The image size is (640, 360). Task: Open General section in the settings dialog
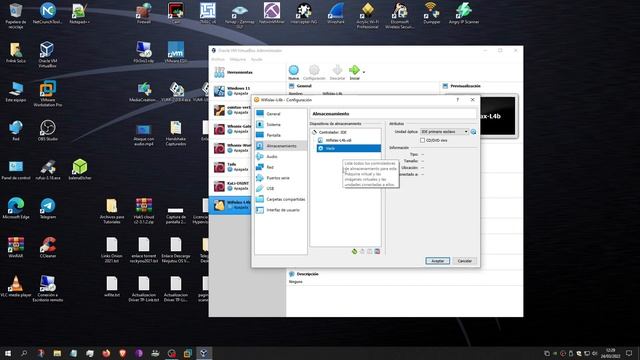tap(281, 114)
